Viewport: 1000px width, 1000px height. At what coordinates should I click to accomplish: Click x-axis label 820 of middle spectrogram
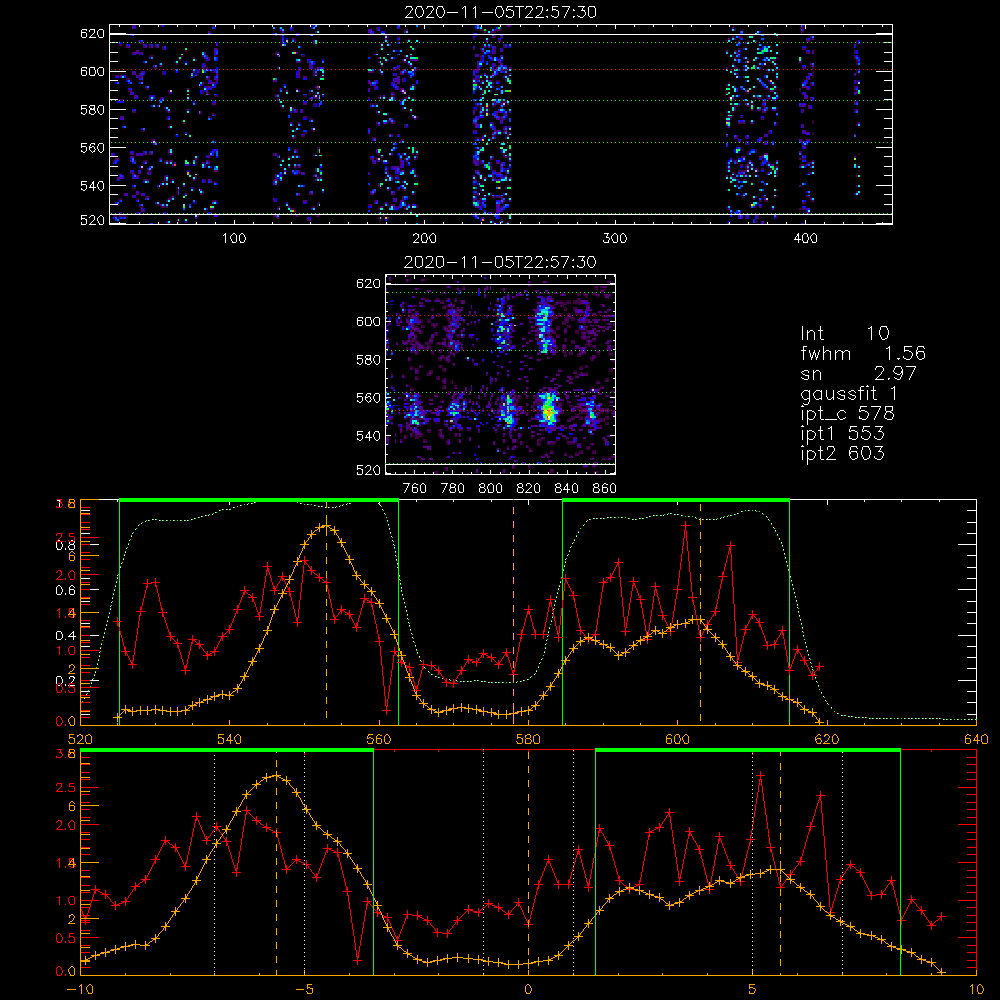tap(529, 489)
